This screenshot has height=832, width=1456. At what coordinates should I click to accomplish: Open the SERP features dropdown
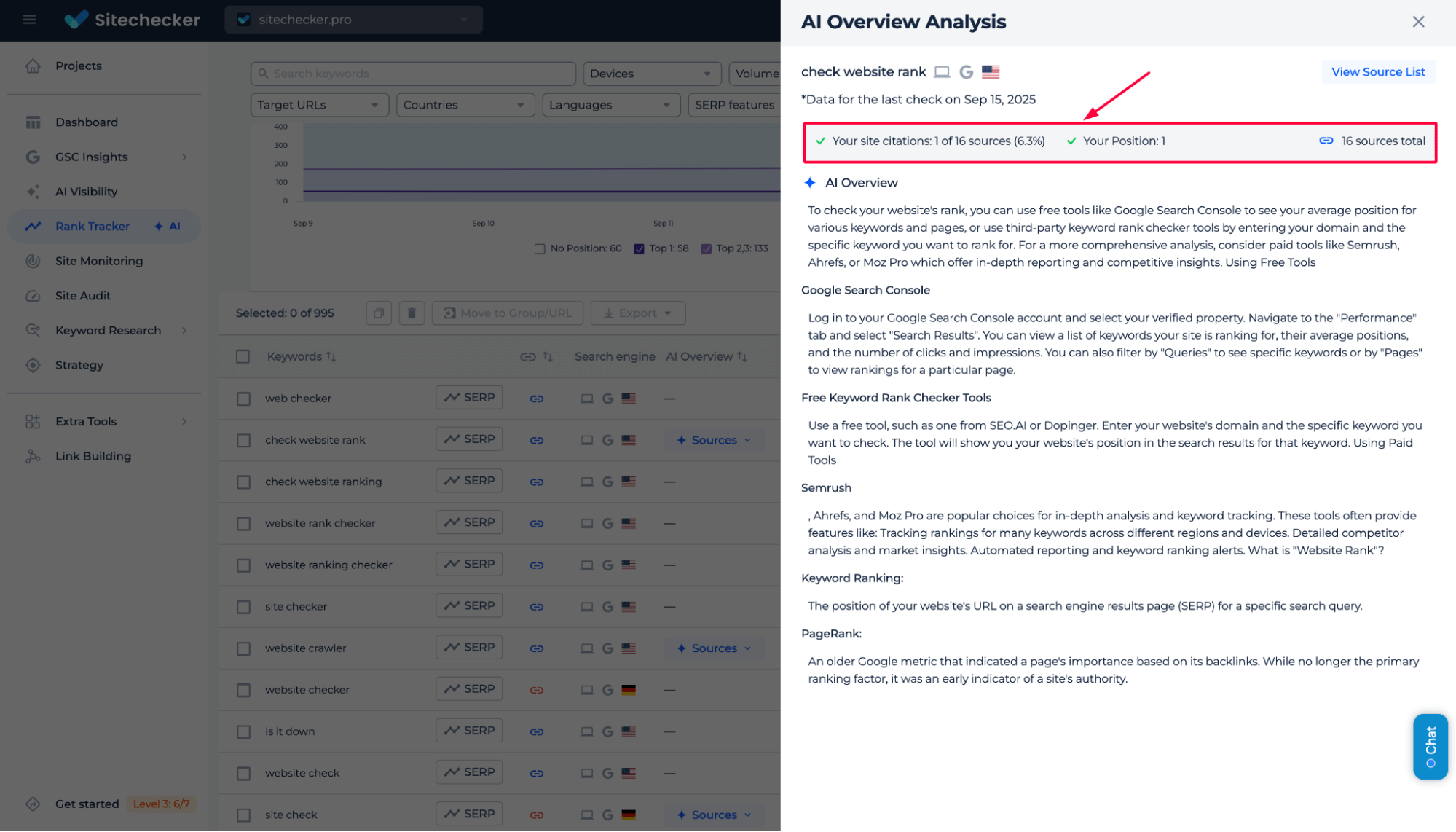pyautogui.click(x=734, y=105)
